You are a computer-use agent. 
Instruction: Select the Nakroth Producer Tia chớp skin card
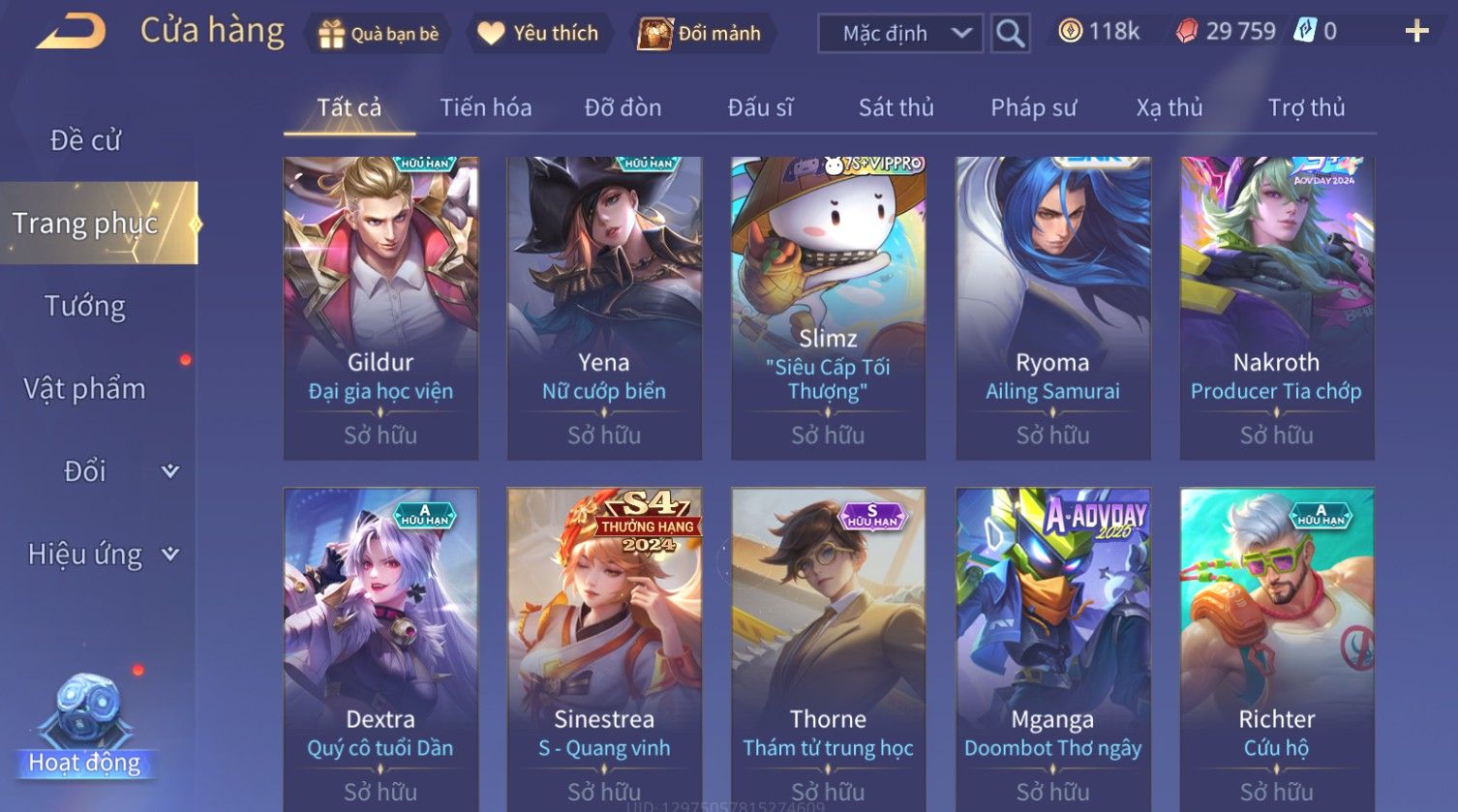click(x=1277, y=308)
